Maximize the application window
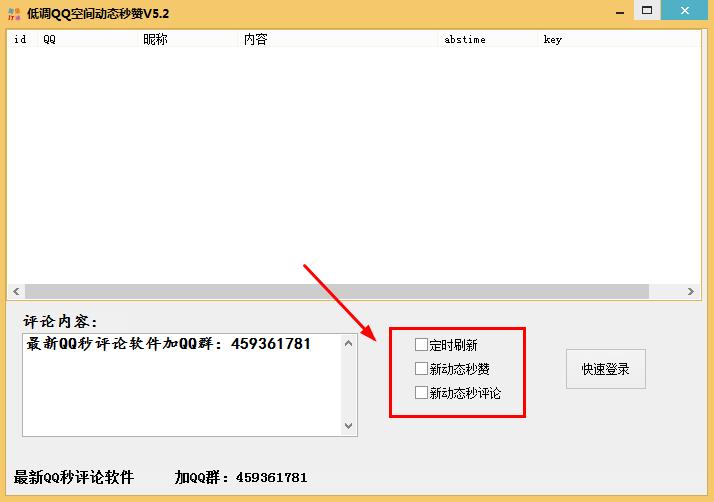714x502 pixels. [647, 10]
